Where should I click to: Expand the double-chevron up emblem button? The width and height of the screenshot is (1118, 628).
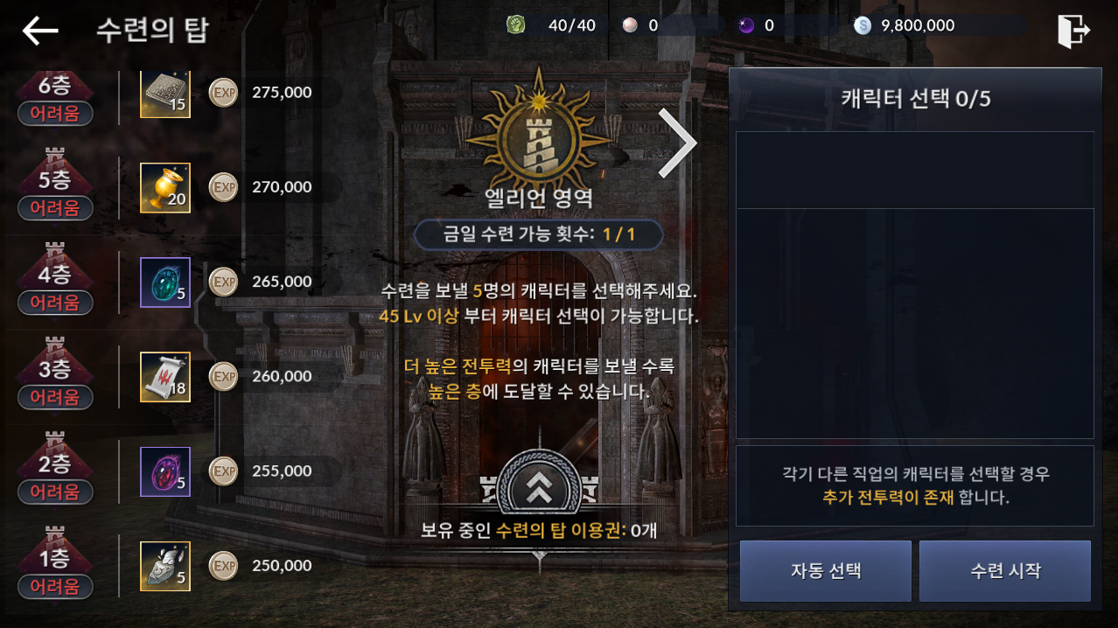coord(539,485)
